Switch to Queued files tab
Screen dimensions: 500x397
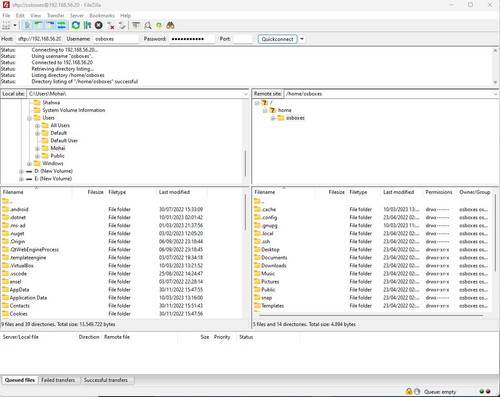pyautogui.click(x=20, y=380)
